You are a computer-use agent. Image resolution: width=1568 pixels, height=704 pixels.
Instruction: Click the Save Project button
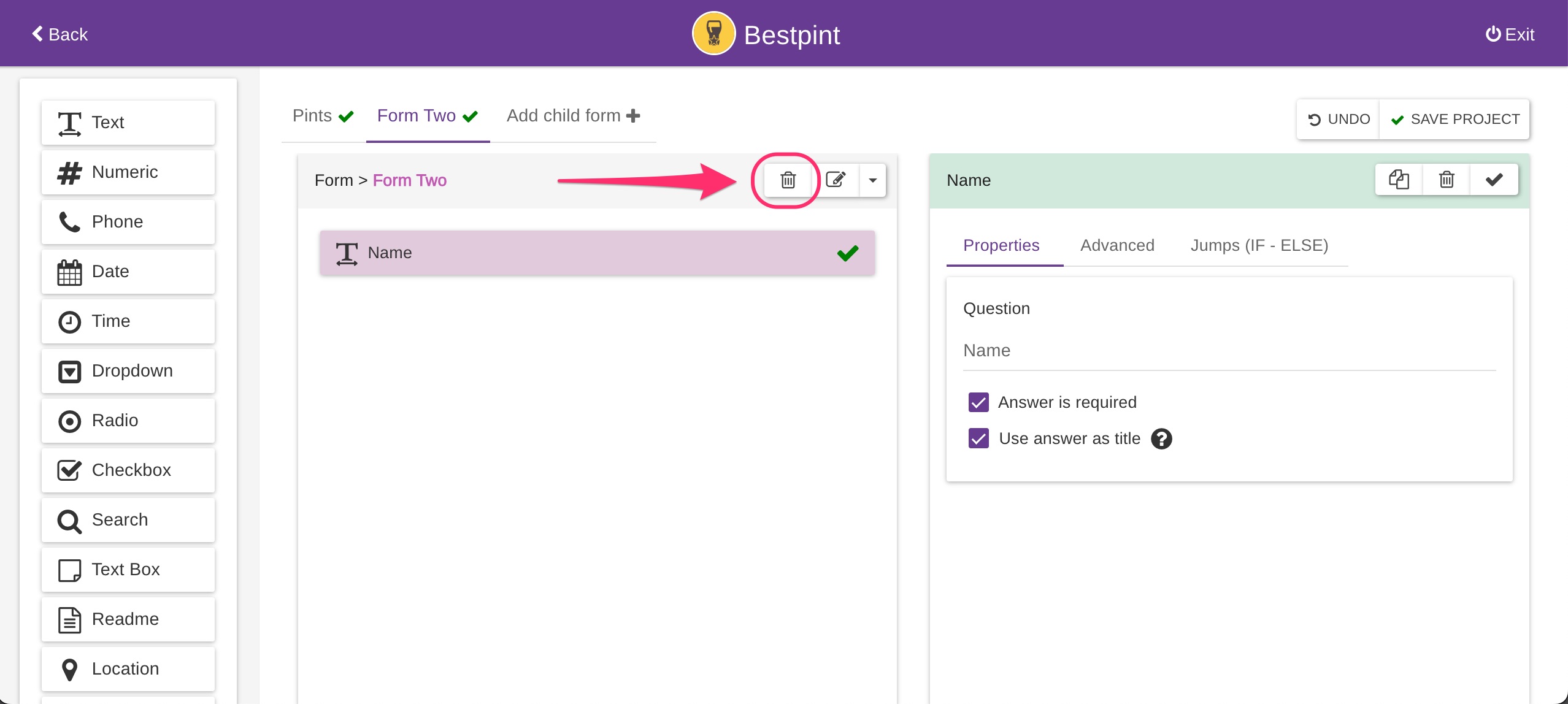[1455, 119]
